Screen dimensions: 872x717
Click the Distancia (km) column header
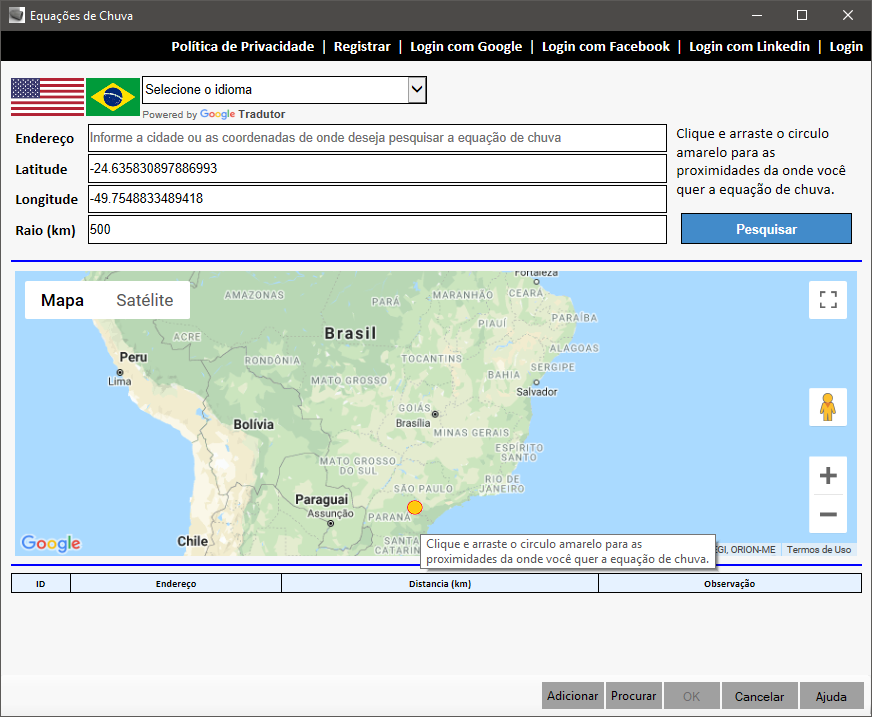point(440,584)
